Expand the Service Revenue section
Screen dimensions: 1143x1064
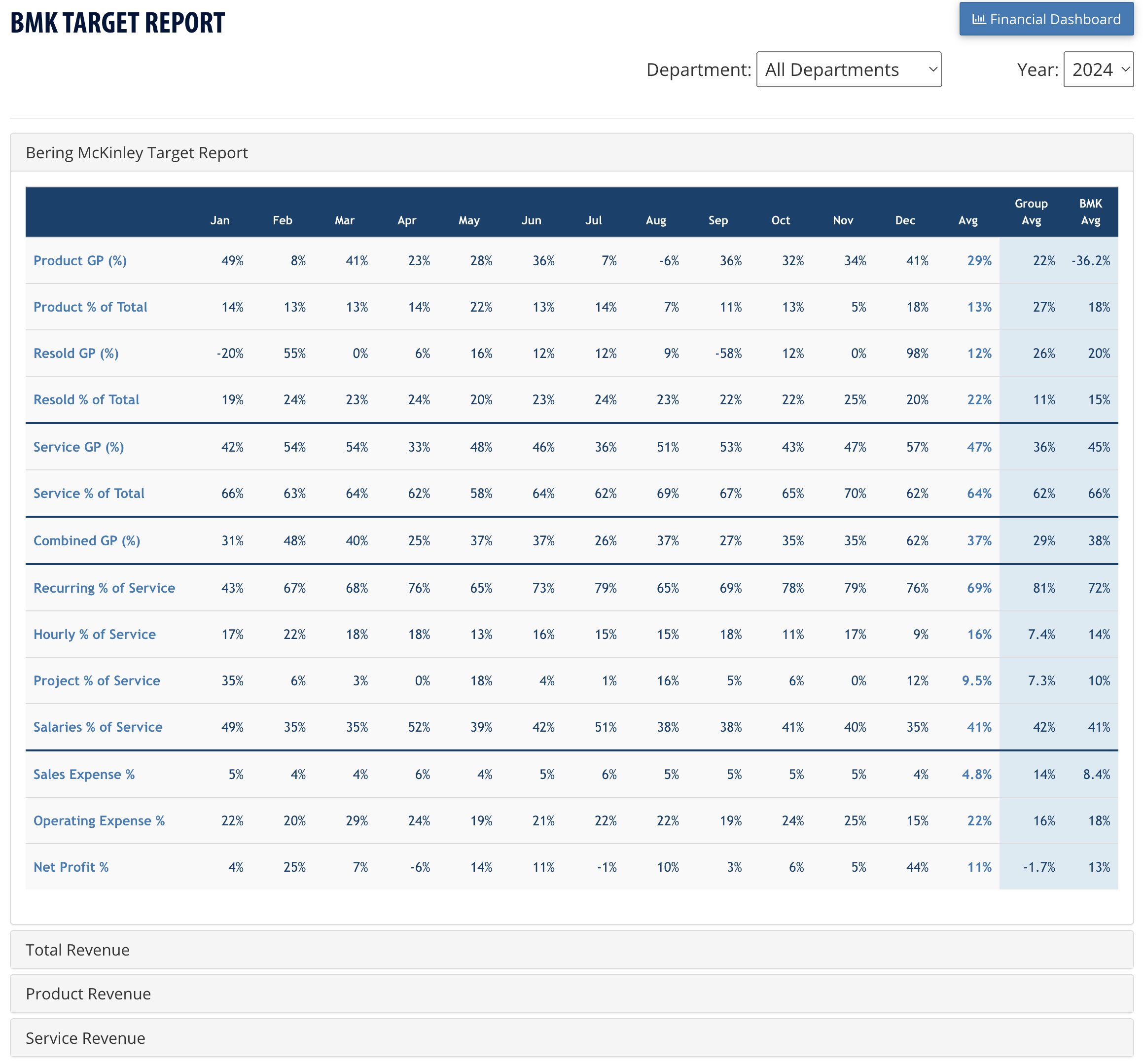(x=571, y=1038)
